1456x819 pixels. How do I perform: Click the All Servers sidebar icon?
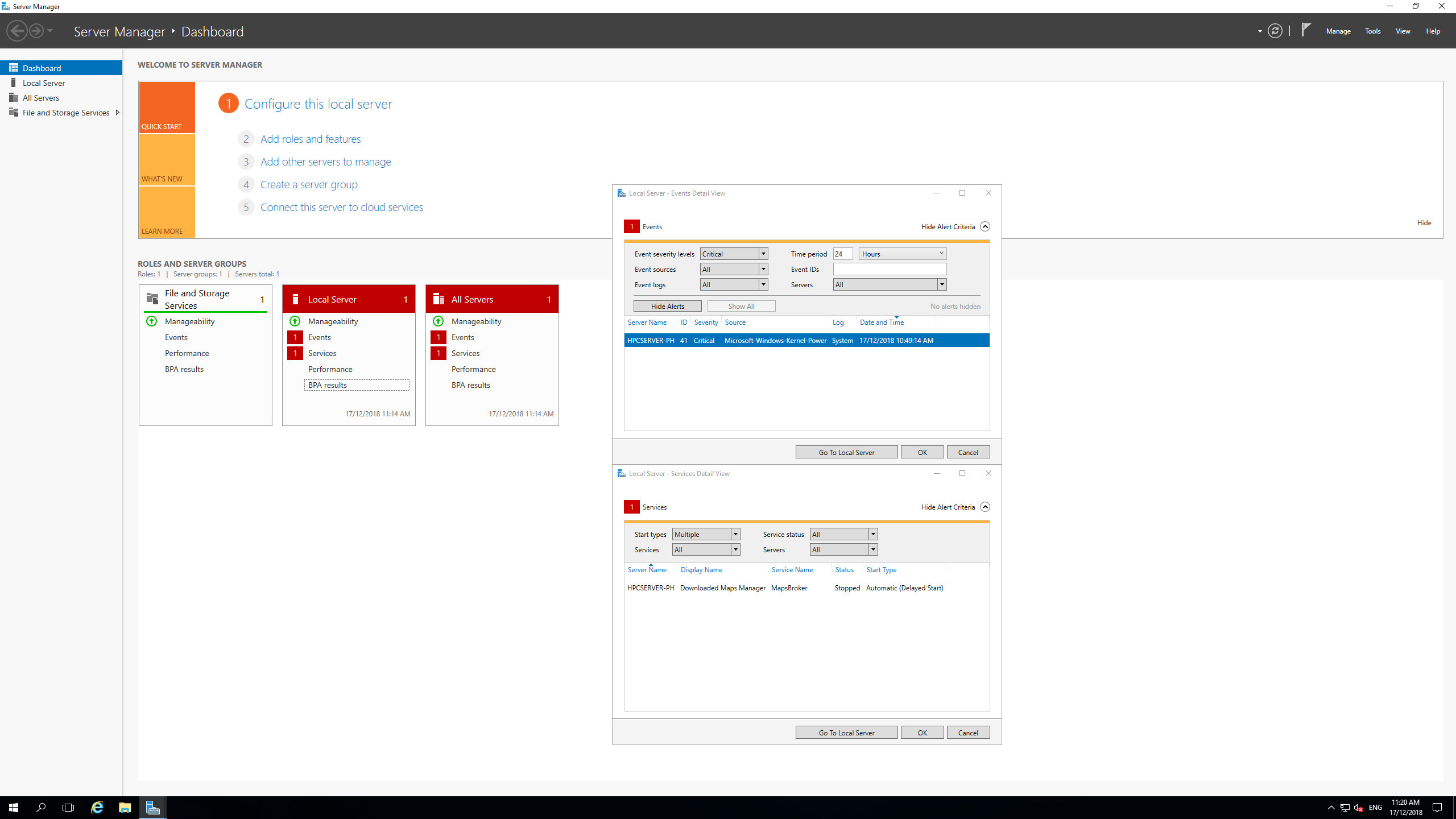click(x=14, y=97)
